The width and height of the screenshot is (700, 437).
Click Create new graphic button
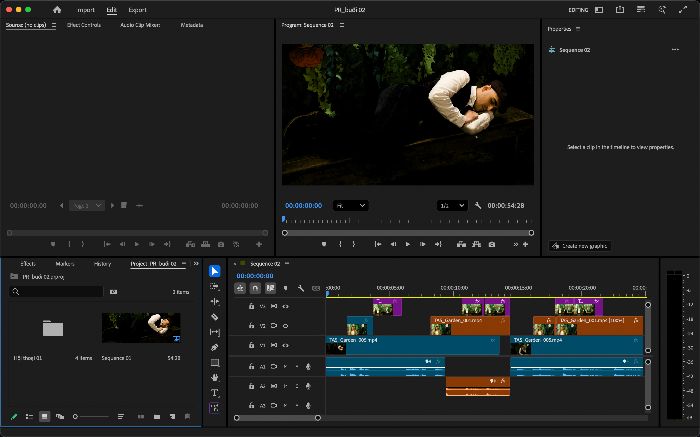(x=580, y=246)
